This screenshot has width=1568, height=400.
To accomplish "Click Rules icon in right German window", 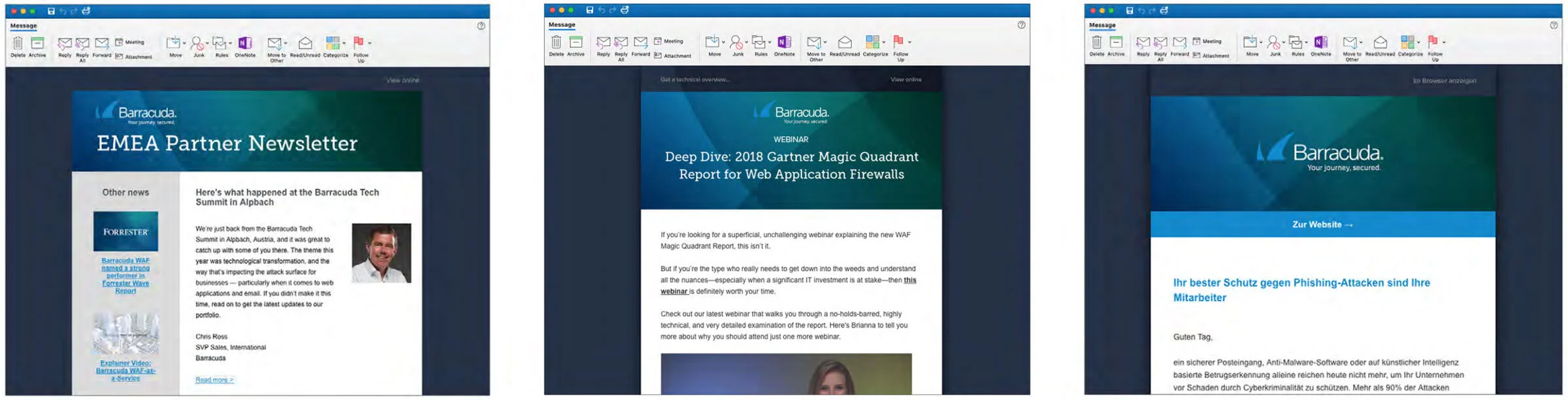I will coord(1295,42).
